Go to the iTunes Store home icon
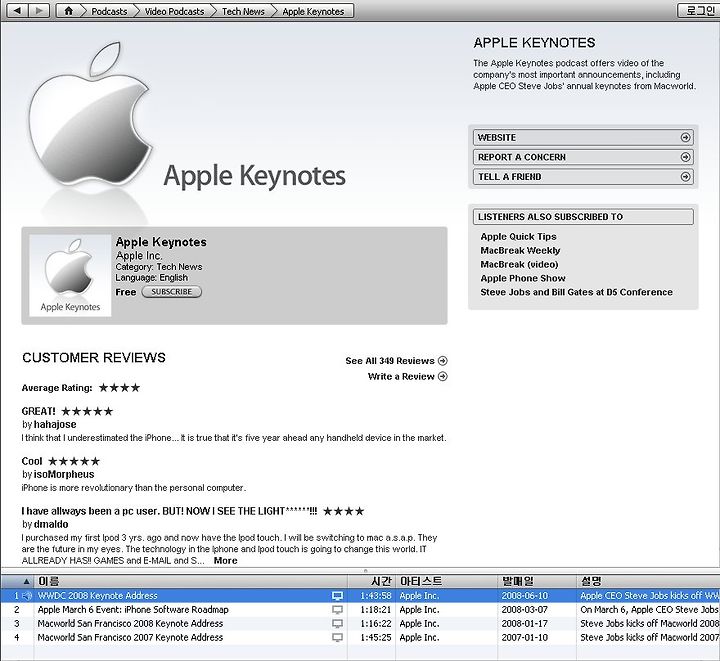This screenshot has height=661, width=720. tap(68, 11)
